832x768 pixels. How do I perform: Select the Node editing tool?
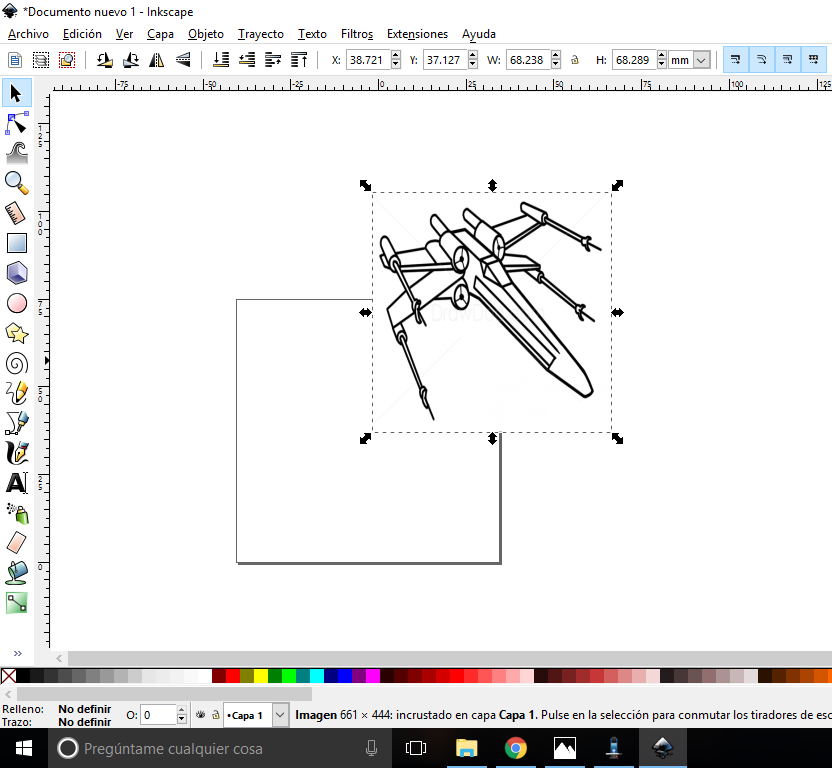(16, 123)
